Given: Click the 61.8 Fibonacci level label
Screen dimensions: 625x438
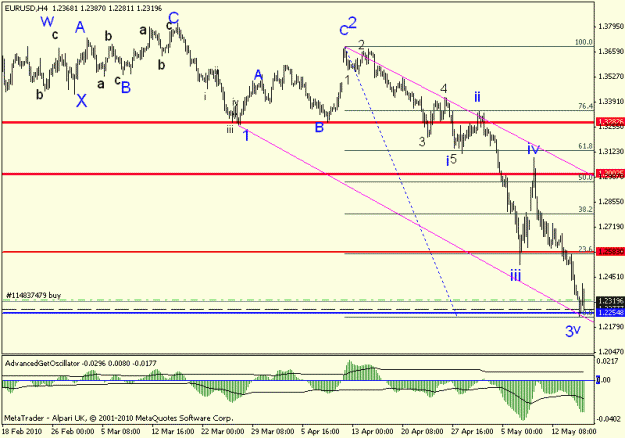Looking at the screenshot, I should (586, 146).
